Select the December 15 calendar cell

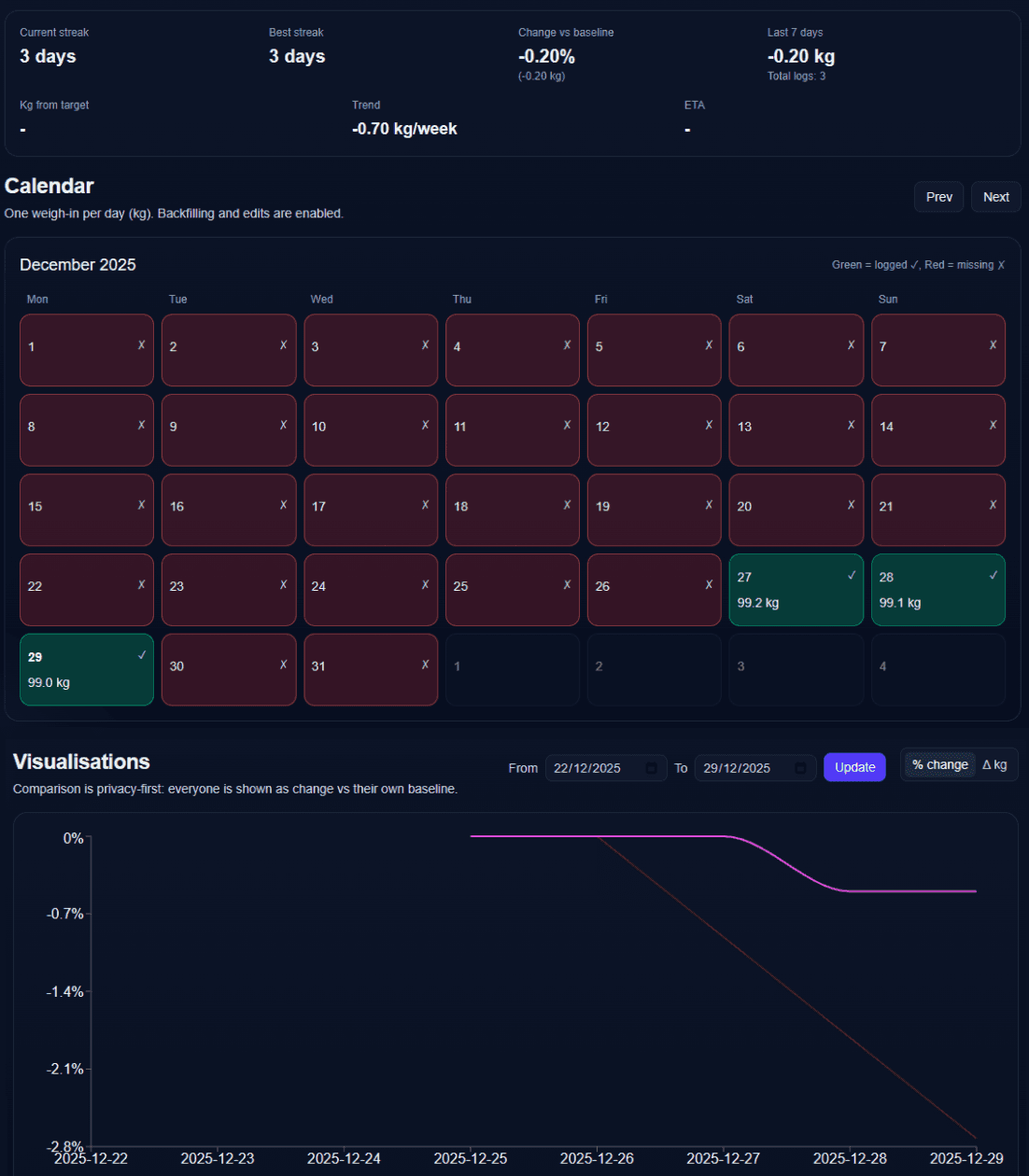(86, 511)
